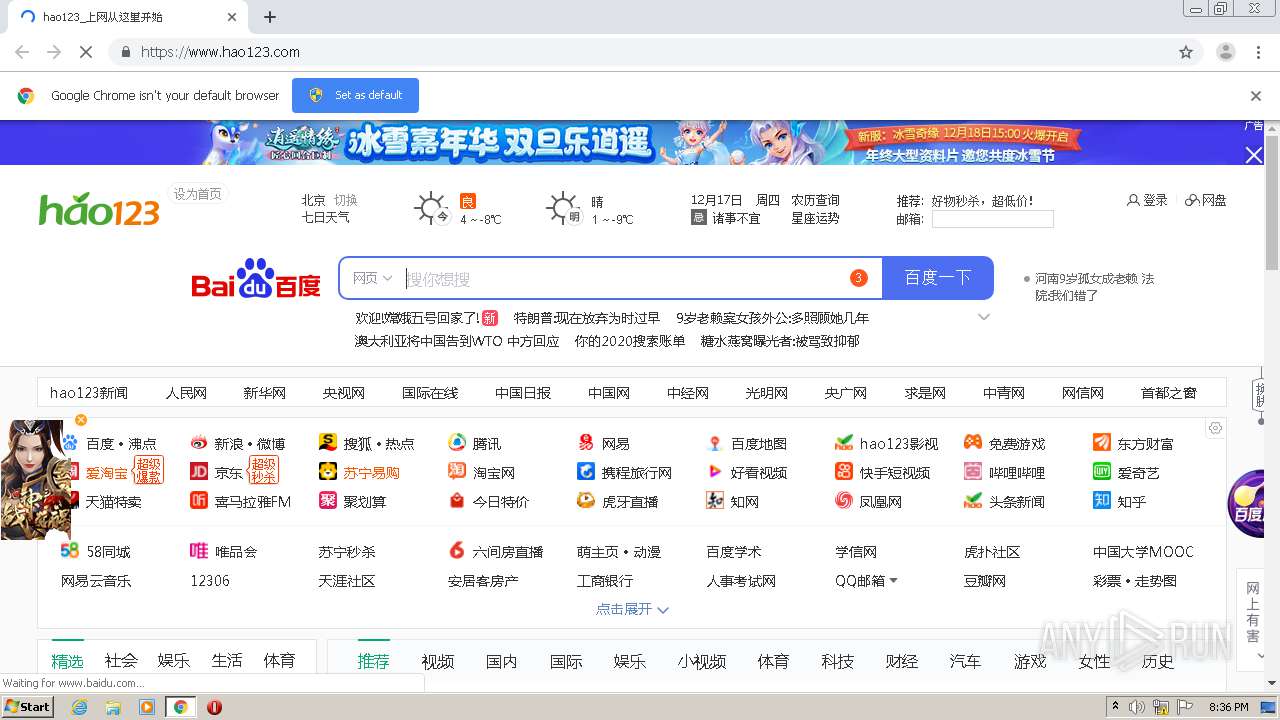The height and width of the screenshot is (720, 1280).
Task: Open the Ctrip travel icon
Action: pyautogui.click(x=586, y=472)
